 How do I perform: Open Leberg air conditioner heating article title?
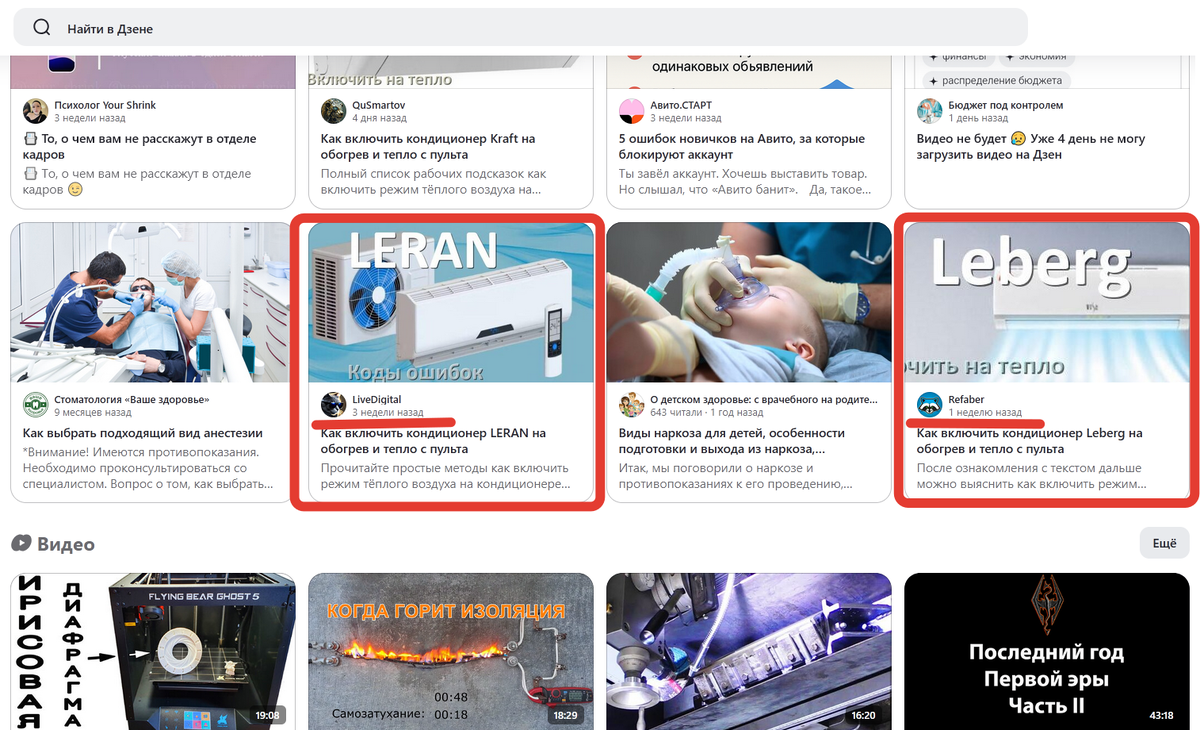1029,441
